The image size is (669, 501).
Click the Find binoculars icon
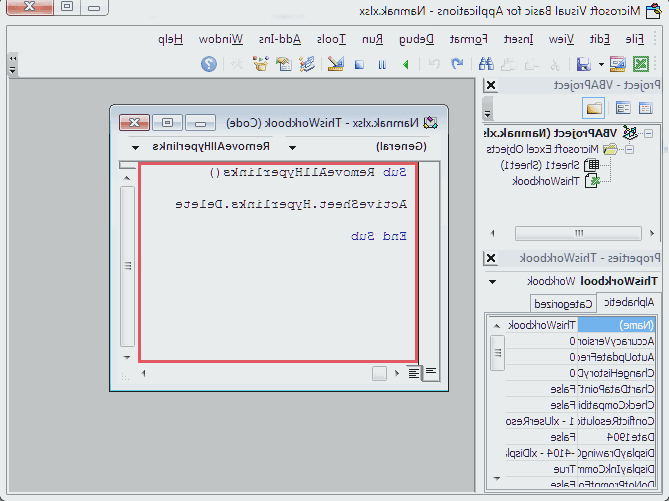pos(487,64)
